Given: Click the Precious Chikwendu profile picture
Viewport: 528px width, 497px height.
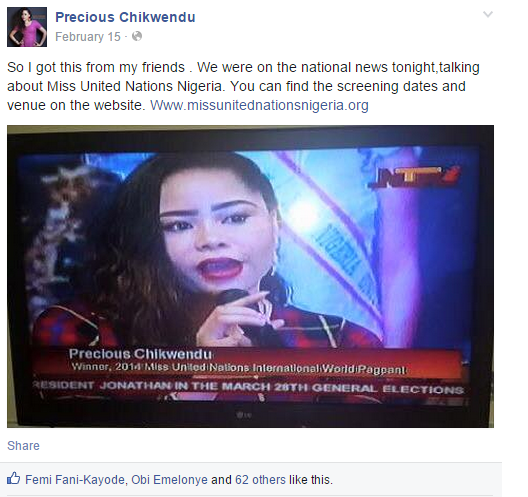Looking at the screenshot, I should [x=27, y=27].
